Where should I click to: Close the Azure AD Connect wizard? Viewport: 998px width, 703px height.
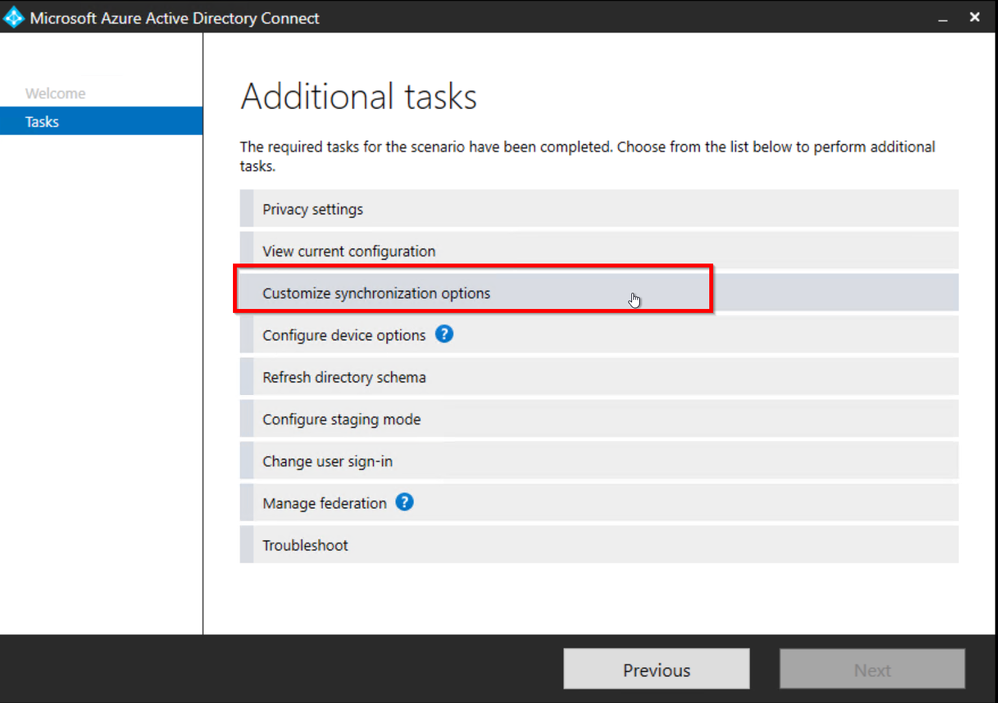975,17
